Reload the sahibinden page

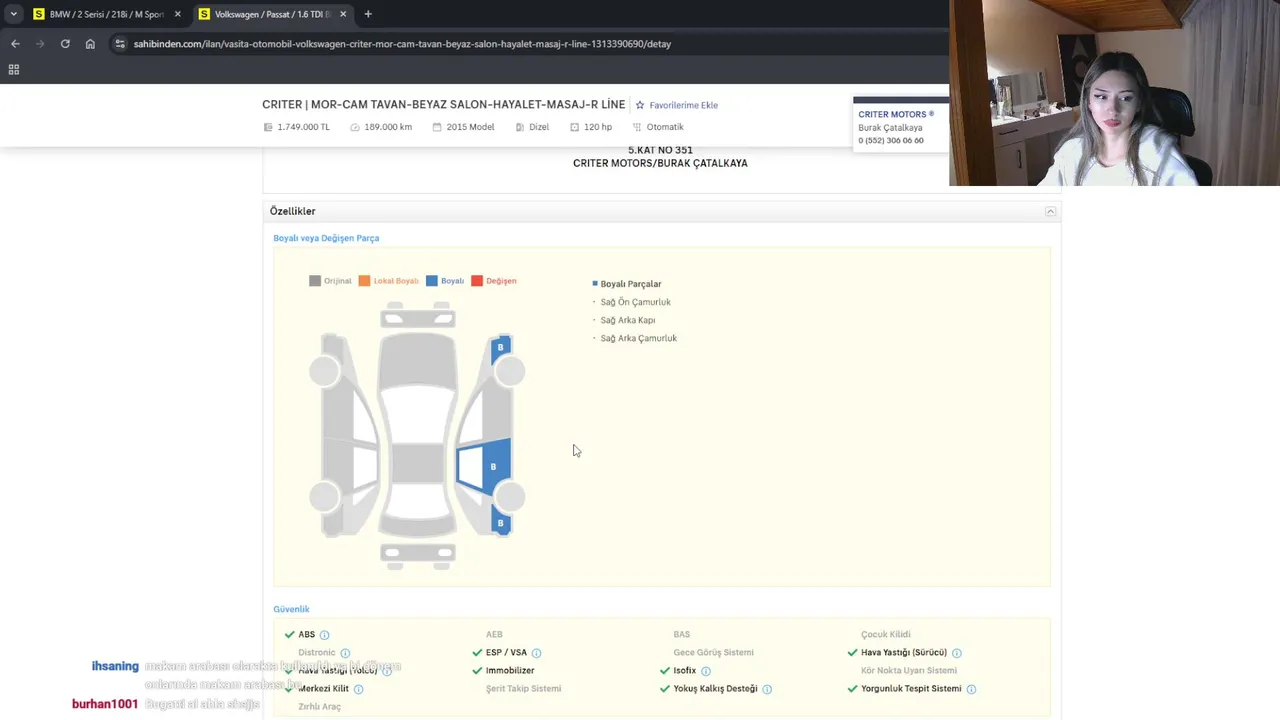[x=65, y=44]
